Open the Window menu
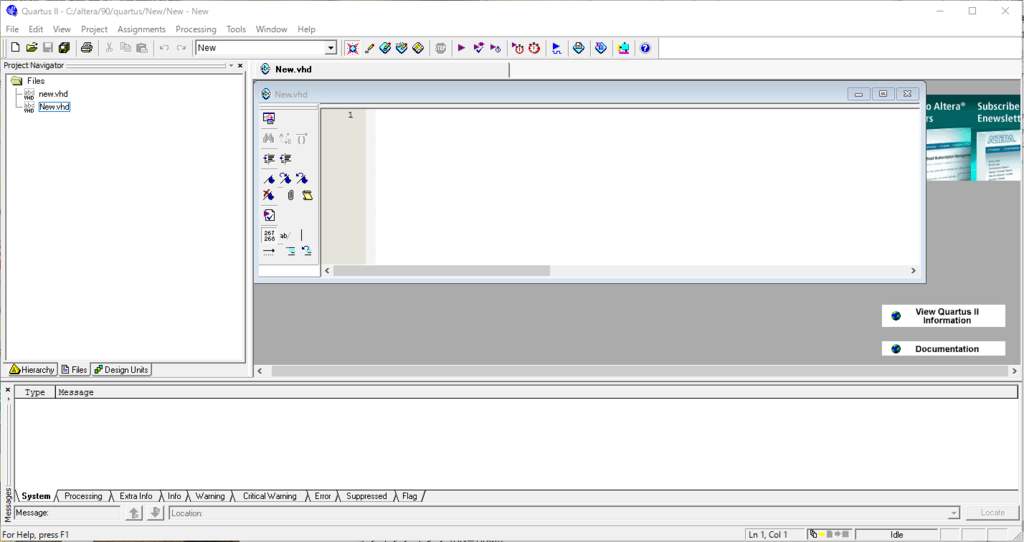The width and height of the screenshot is (1024, 542). pyautogui.click(x=272, y=29)
